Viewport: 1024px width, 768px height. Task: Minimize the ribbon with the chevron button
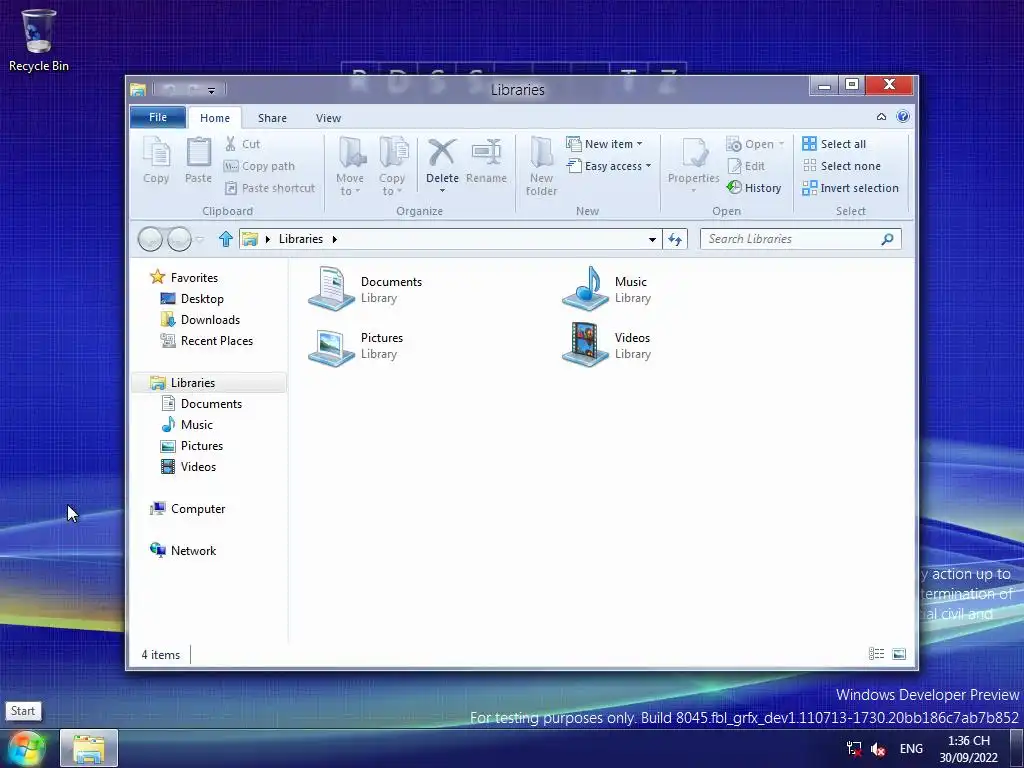point(881,117)
